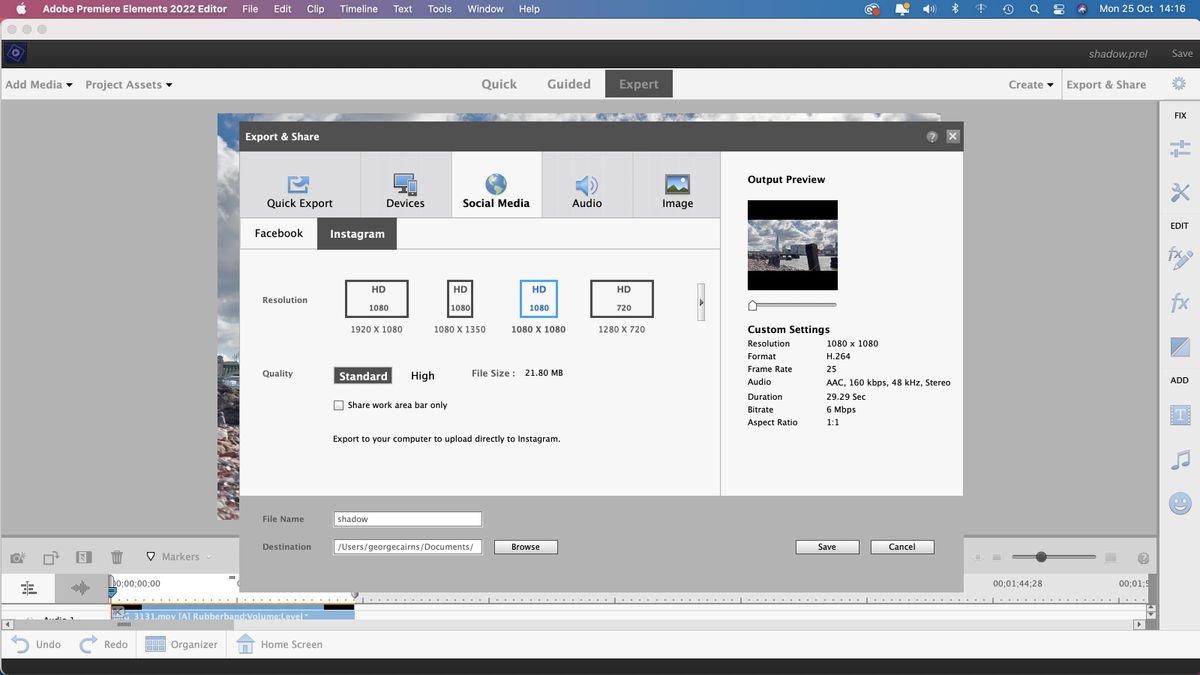The width and height of the screenshot is (1200, 675).
Task: Click the Cancel button in export dialog
Action: 902,547
